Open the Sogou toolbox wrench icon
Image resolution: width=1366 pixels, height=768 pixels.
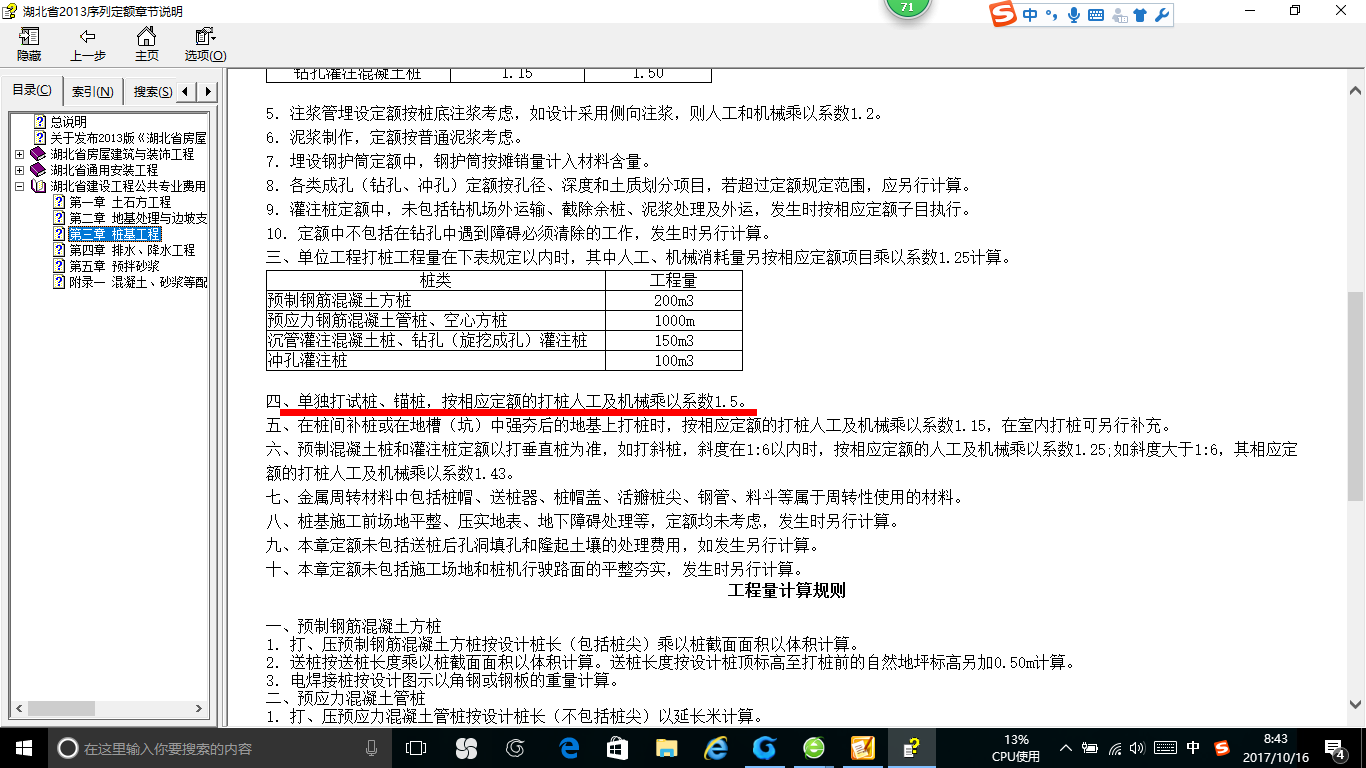click(1161, 15)
